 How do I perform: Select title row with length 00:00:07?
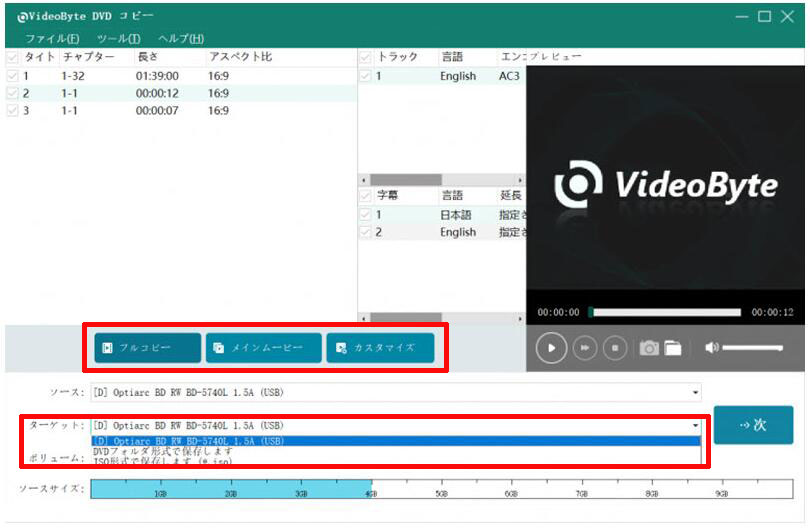(181, 111)
